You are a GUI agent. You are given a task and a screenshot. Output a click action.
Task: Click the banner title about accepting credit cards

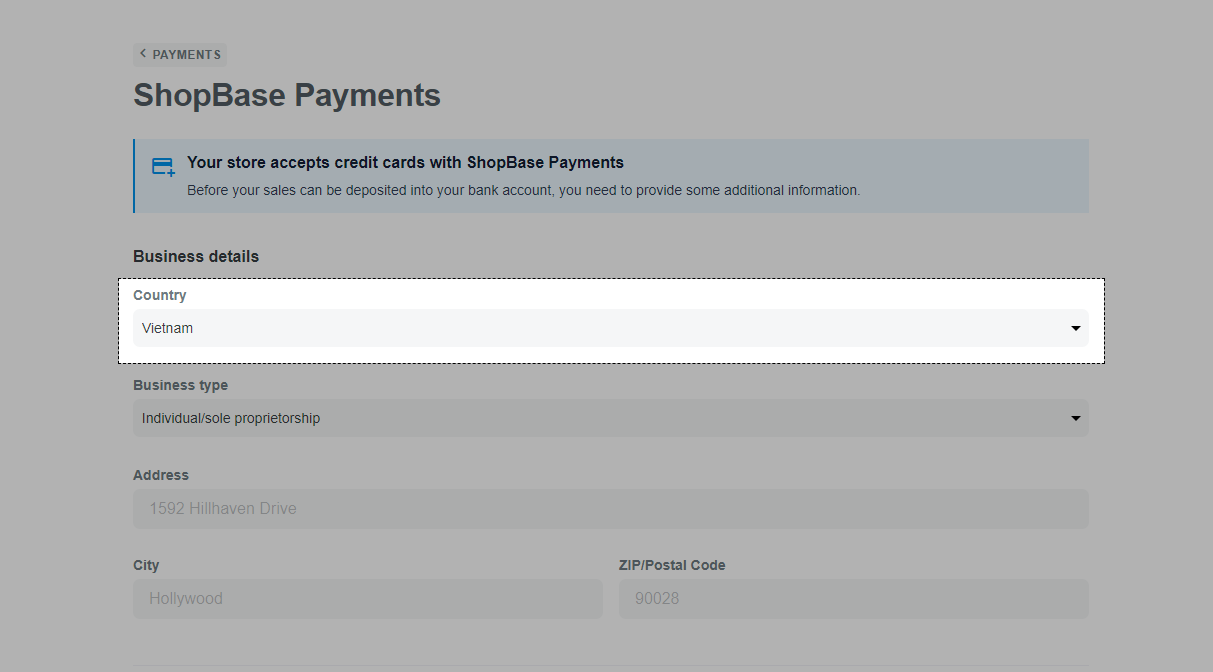pos(405,162)
